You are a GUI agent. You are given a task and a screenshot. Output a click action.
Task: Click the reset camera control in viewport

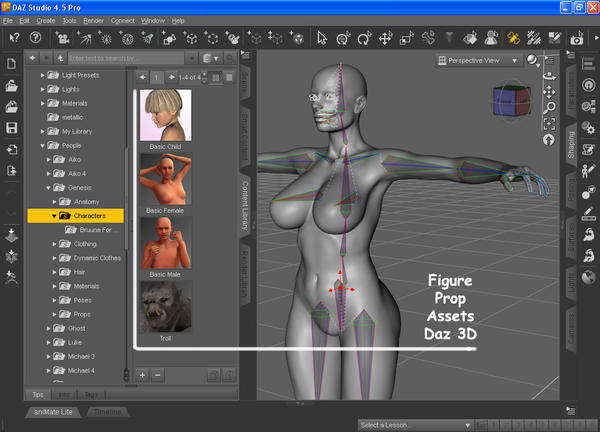549,140
